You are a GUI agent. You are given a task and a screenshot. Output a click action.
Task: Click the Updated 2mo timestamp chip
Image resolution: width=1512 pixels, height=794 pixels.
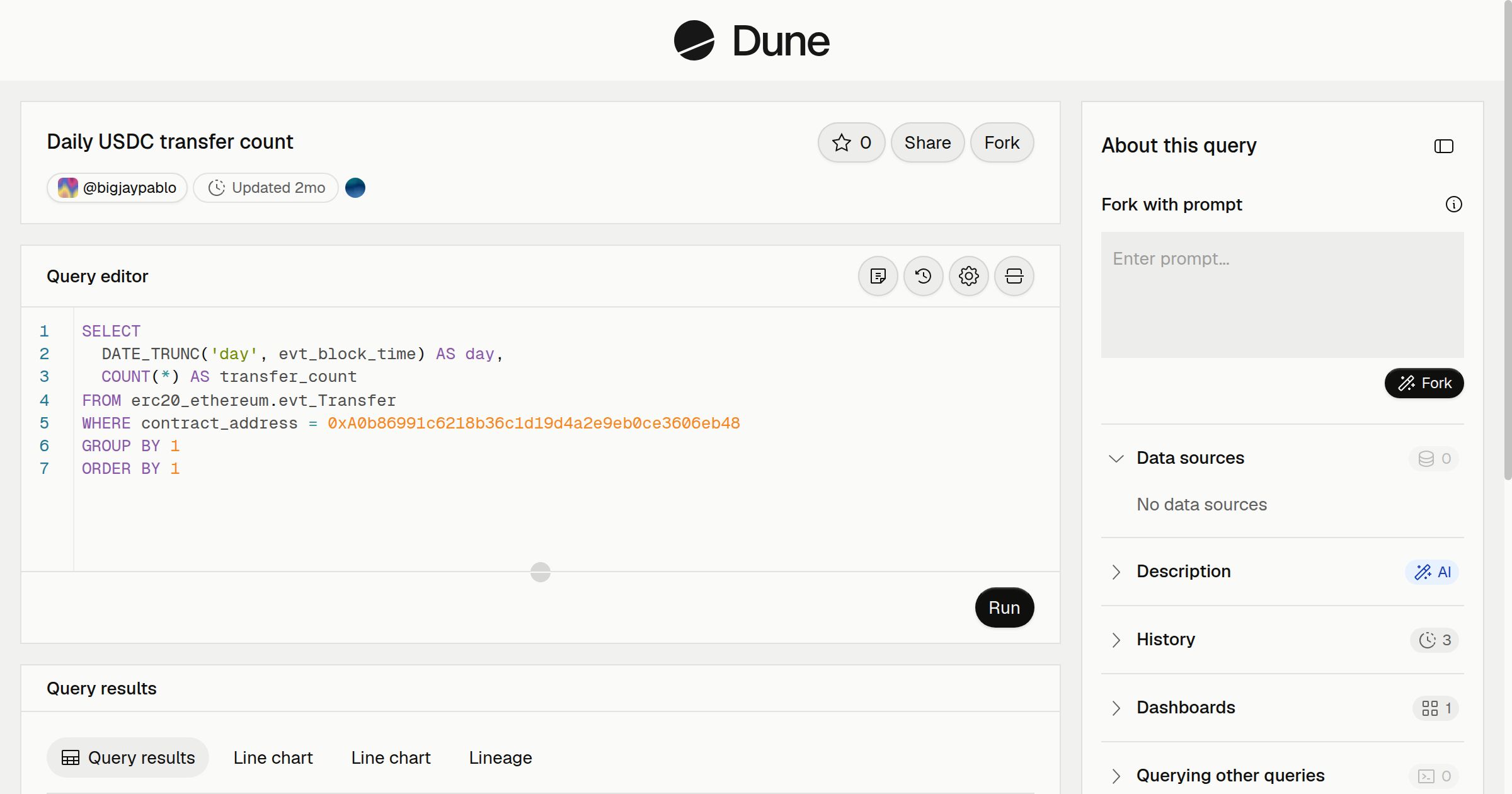click(x=266, y=188)
